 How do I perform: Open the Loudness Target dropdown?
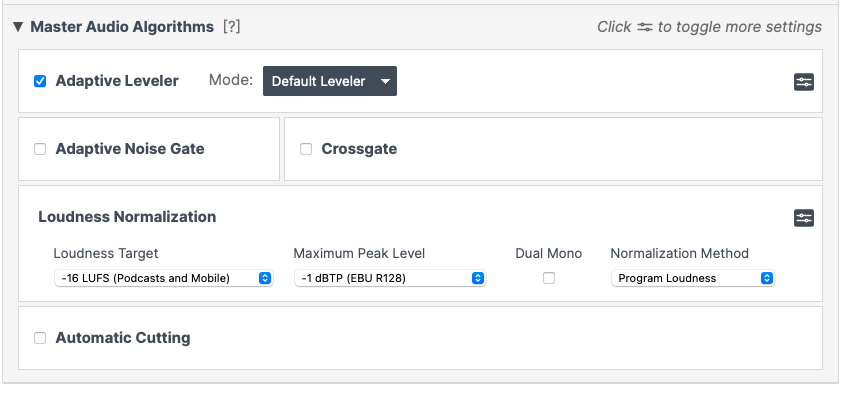(x=164, y=278)
